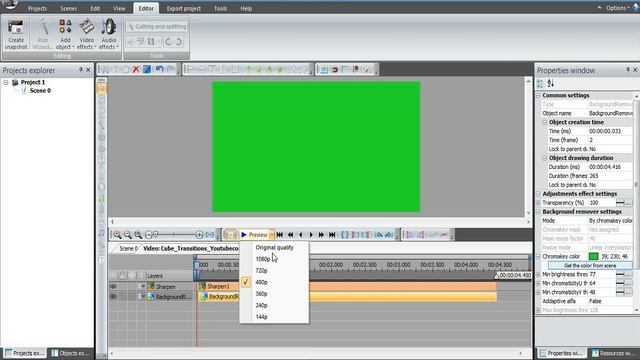Click the timeline zoom in magnifier
The image size is (640, 360).
(117, 235)
